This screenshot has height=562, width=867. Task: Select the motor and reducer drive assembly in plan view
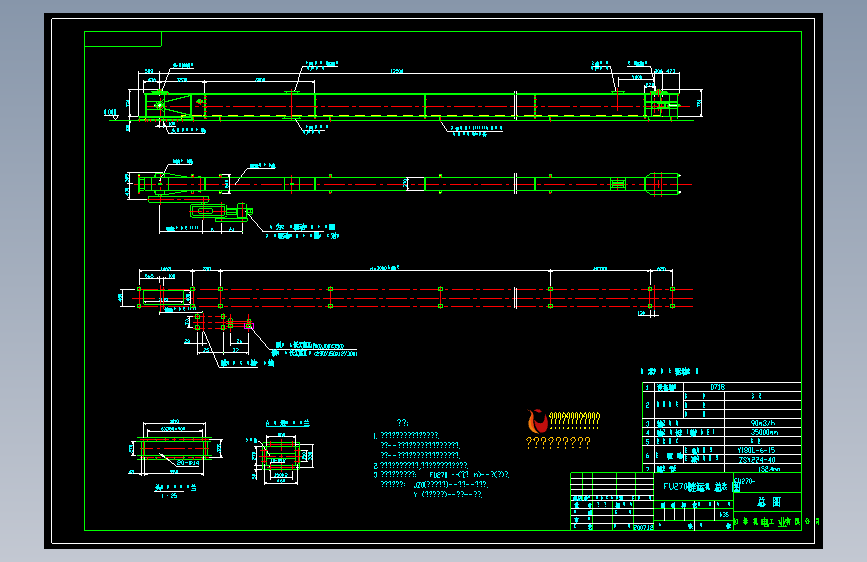click(221, 211)
